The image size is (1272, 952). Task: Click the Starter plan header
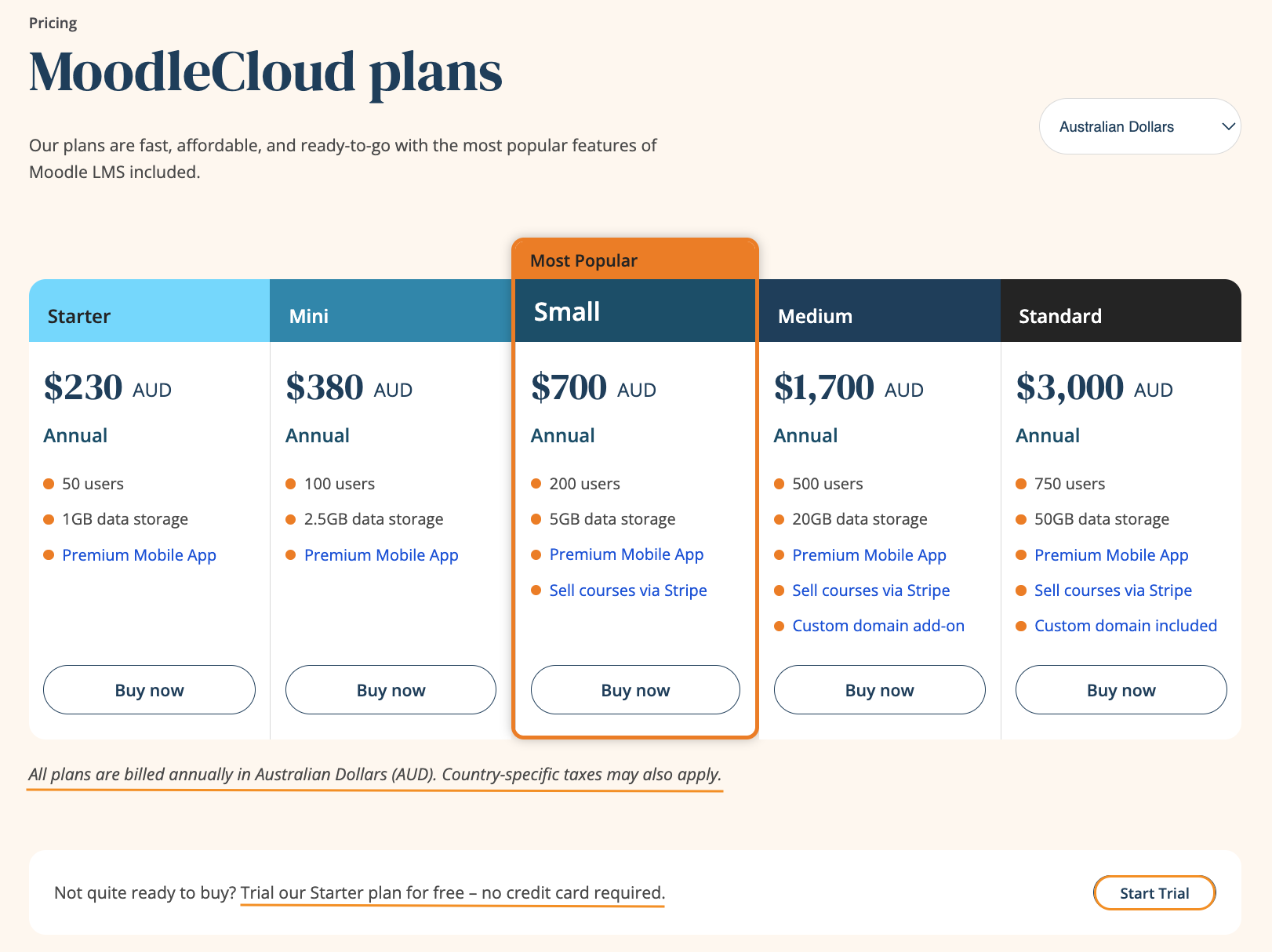click(x=78, y=316)
